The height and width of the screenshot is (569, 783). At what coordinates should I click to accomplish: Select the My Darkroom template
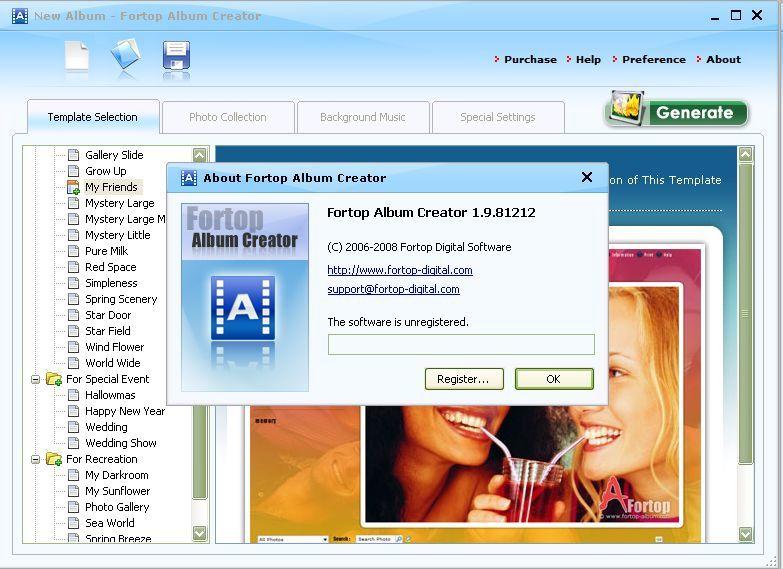116,475
